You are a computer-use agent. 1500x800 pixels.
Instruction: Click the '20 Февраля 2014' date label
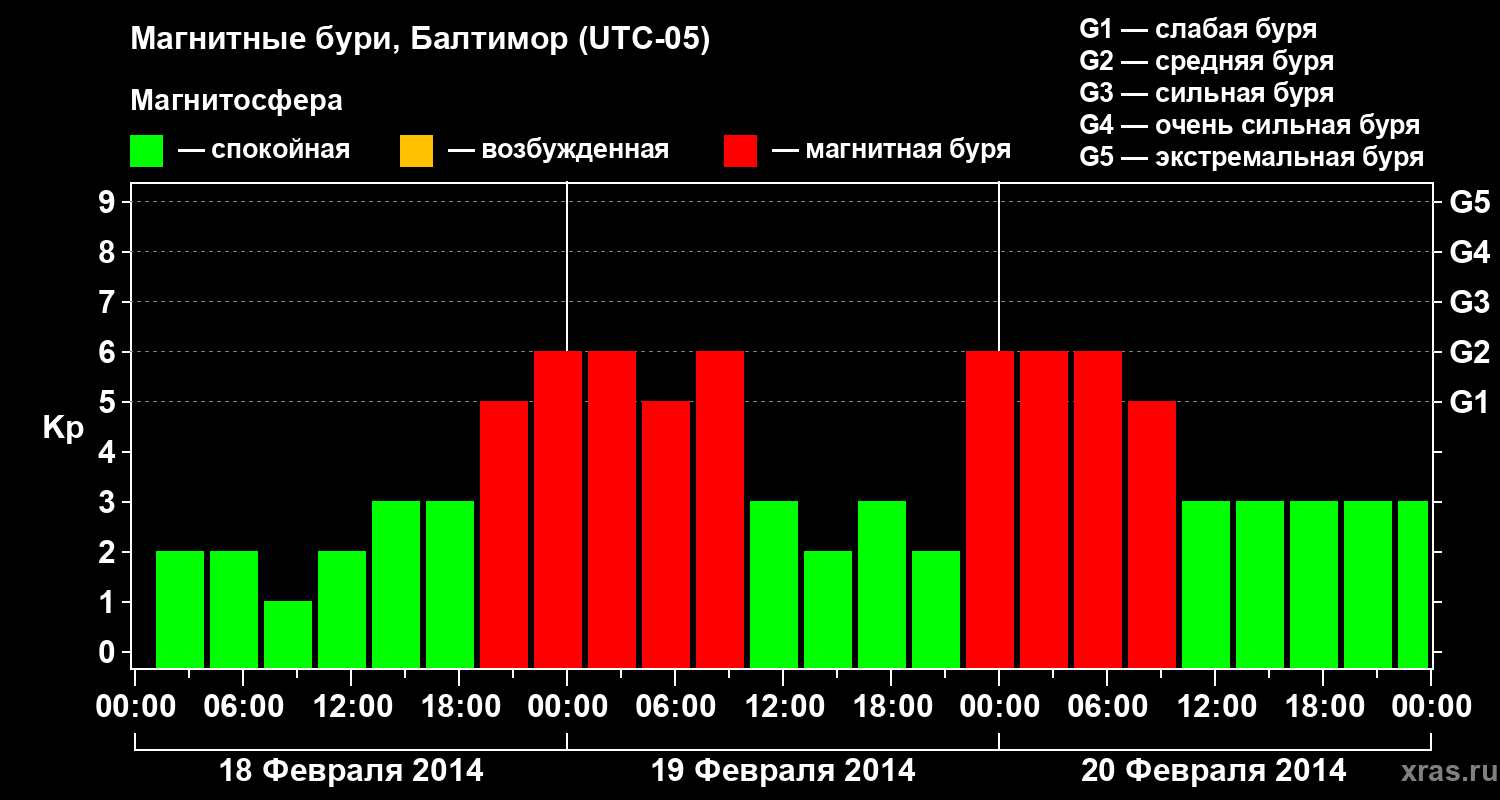pos(1214,771)
